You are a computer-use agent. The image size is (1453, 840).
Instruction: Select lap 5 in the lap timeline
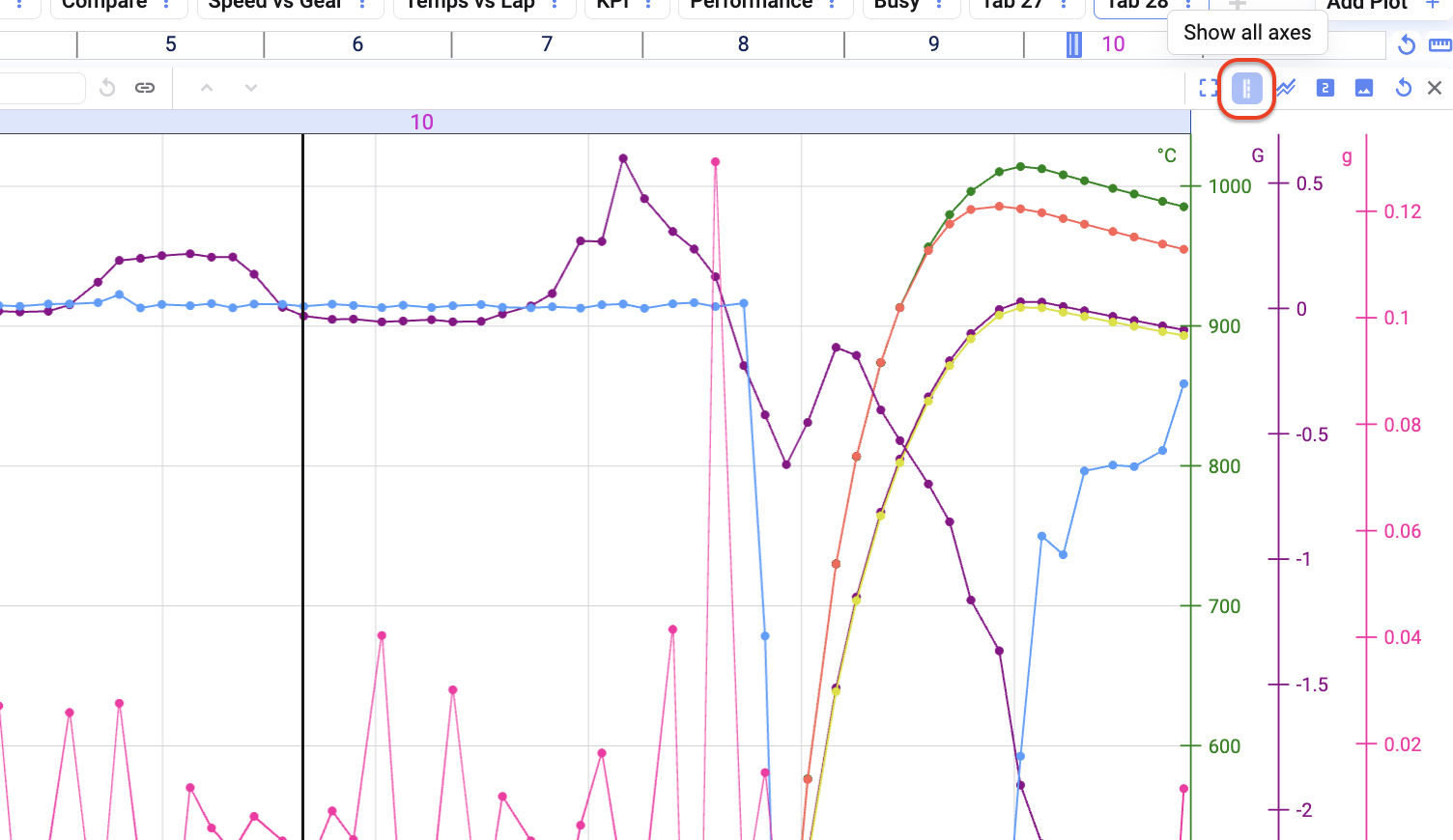pos(171,44)
